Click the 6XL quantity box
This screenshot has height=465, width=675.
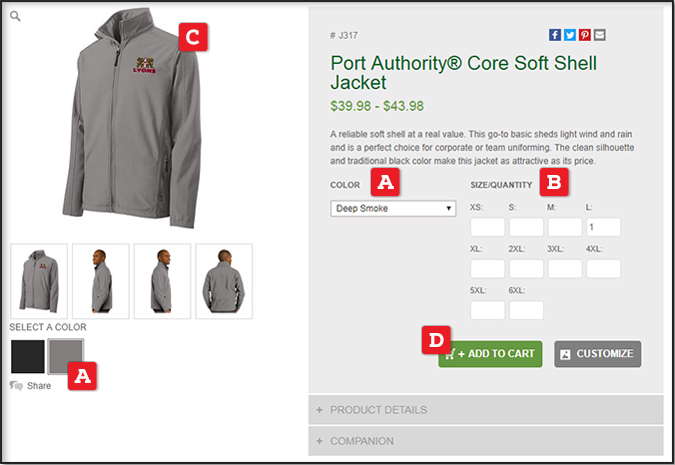point(526,310)
